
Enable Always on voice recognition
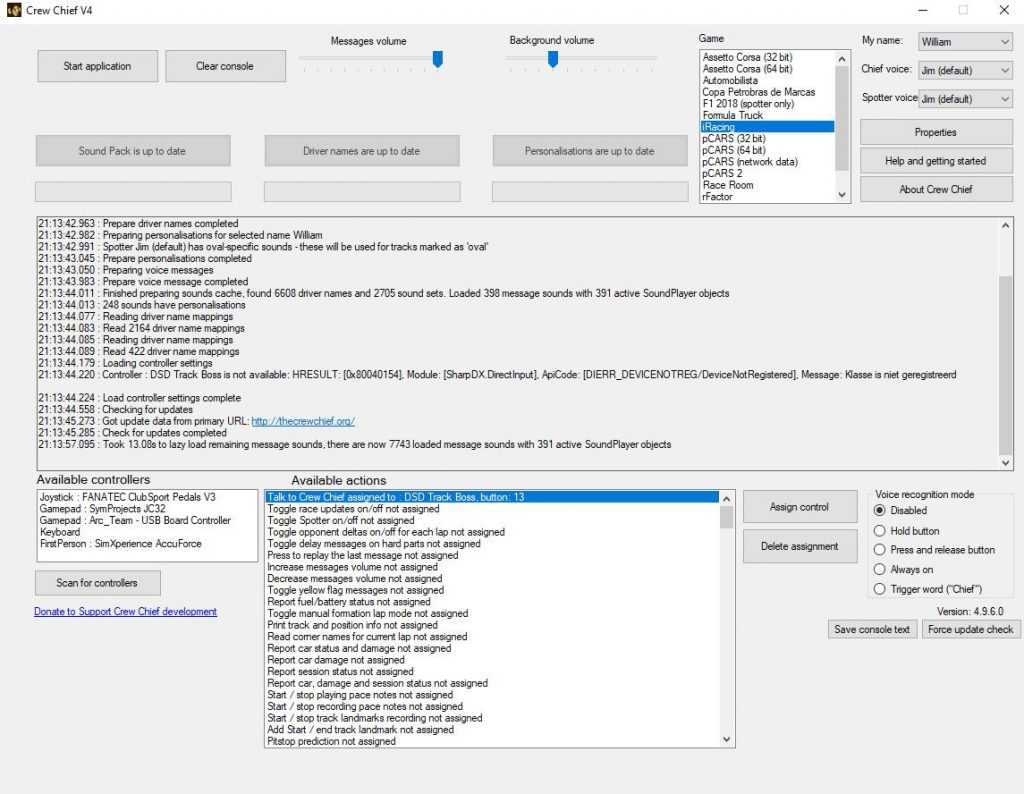tap(880, 570)
